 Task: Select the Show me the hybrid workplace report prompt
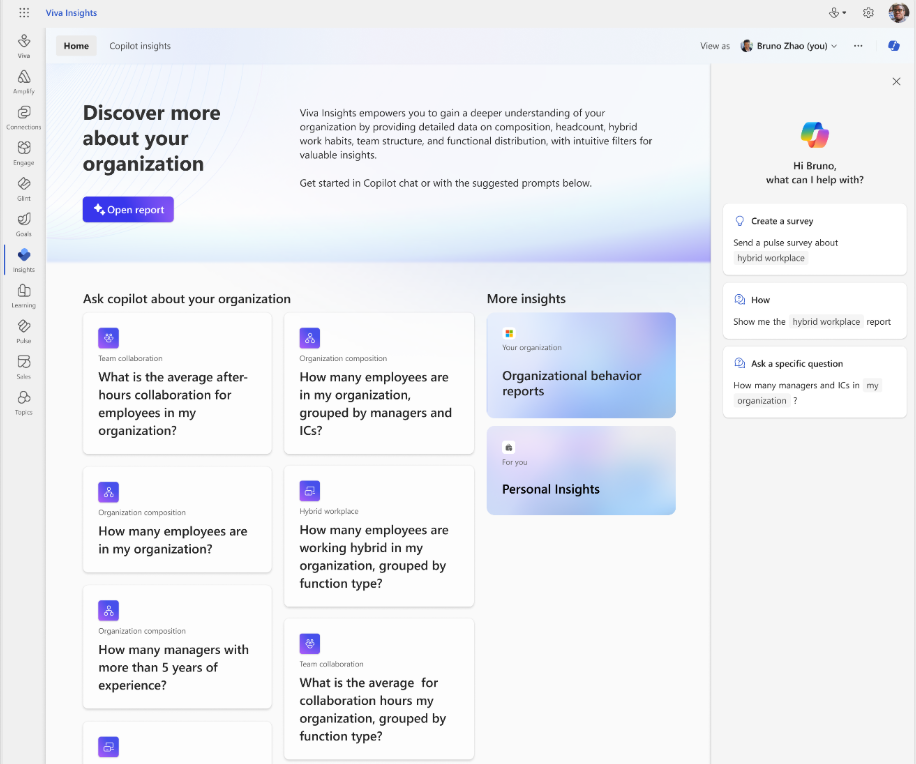[814, 311]
